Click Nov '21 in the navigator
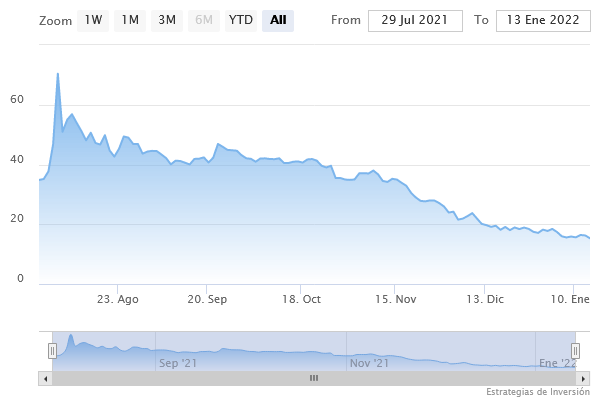The height and width of the screenshot is (400, 600). coord(369,362)
